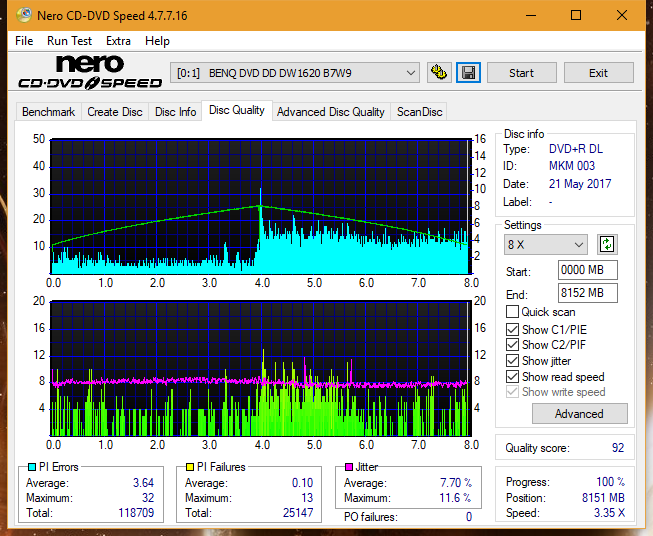Click the drive options icon with the yellow tool

pos(439,73)
